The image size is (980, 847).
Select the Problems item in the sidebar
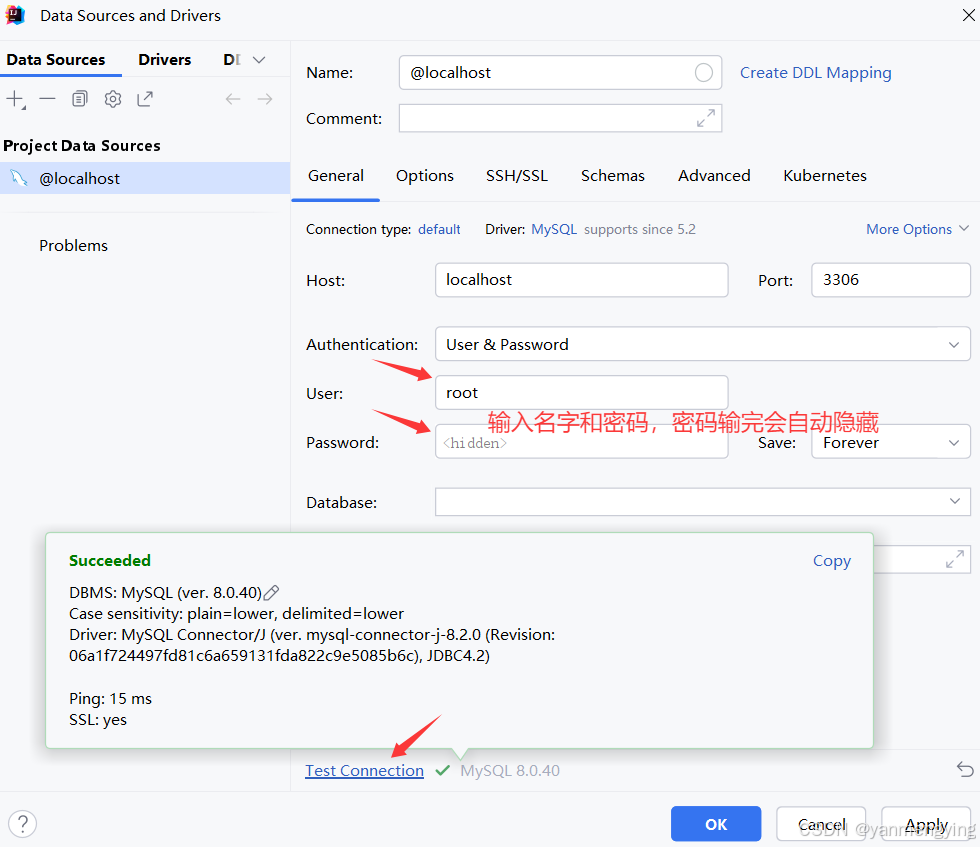coord(73,246)
